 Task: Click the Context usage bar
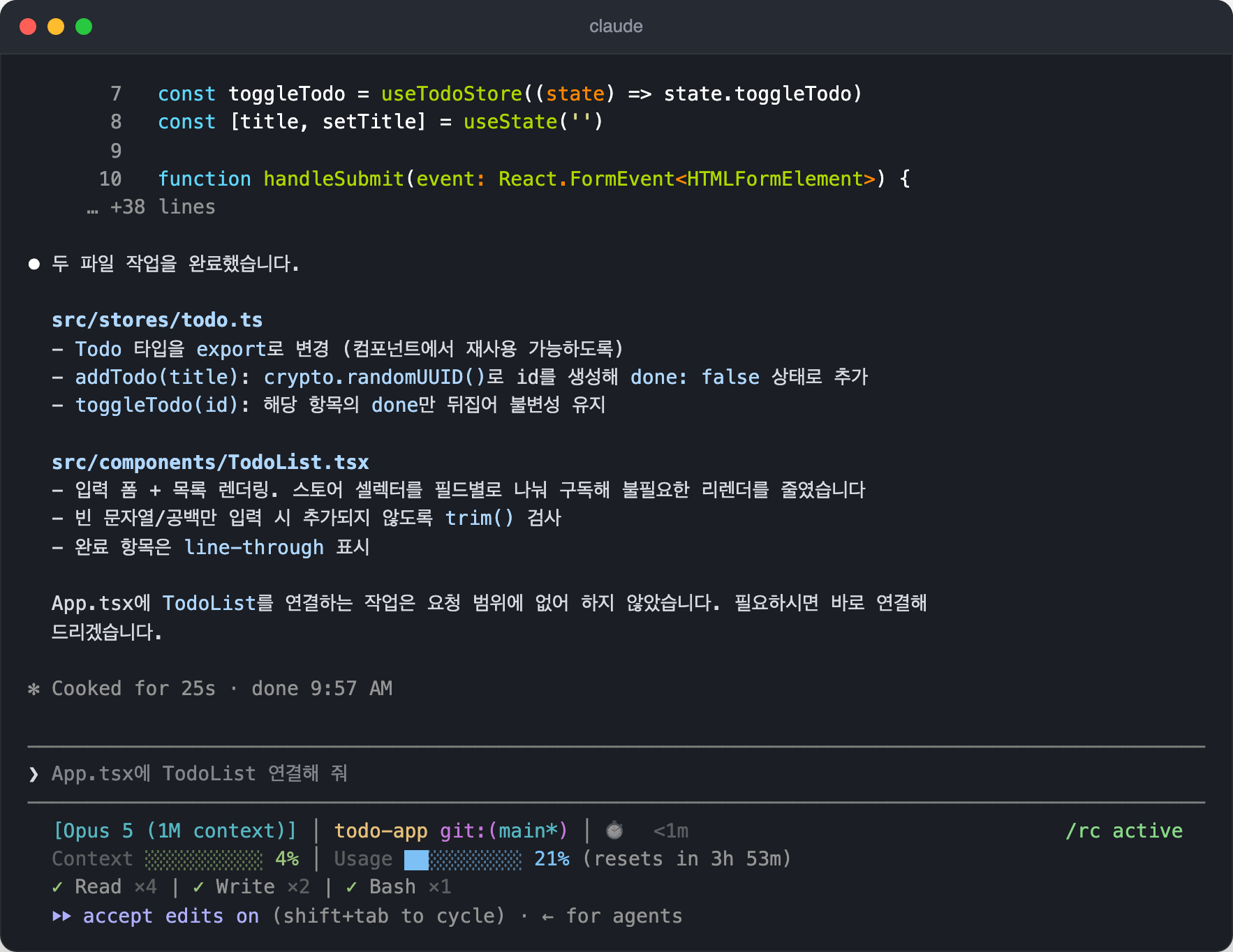tap(204, 859)
